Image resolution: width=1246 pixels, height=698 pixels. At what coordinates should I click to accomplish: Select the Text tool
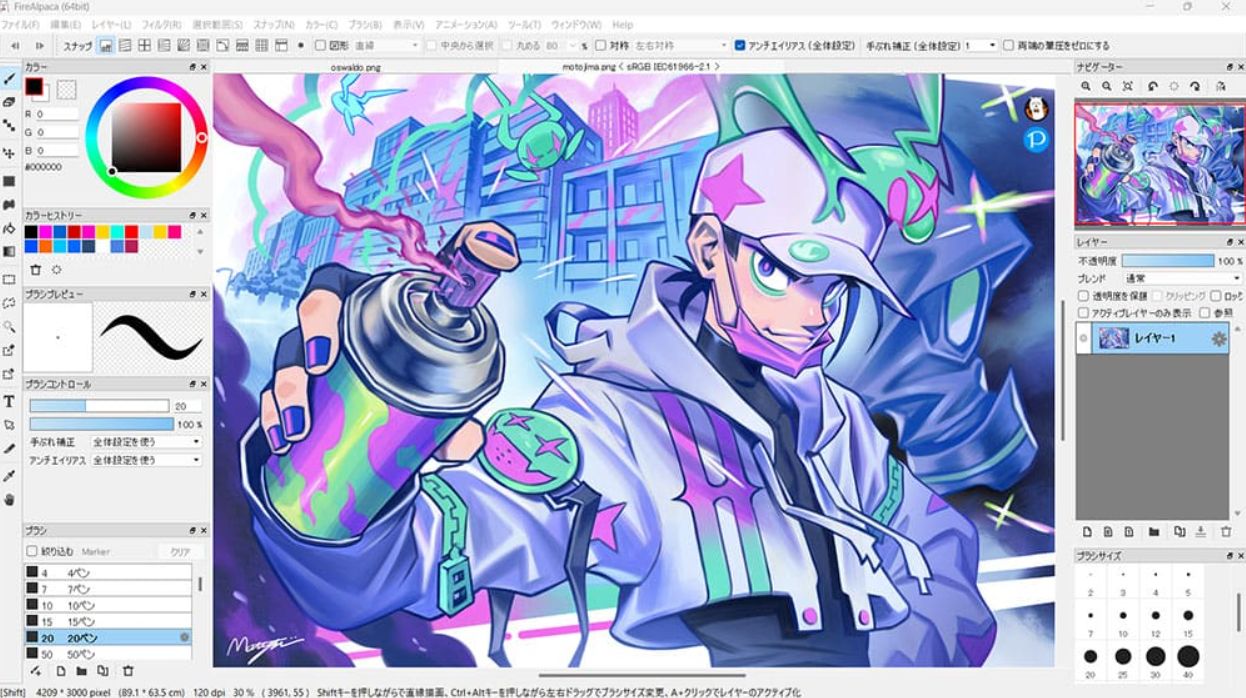point(10,401)
